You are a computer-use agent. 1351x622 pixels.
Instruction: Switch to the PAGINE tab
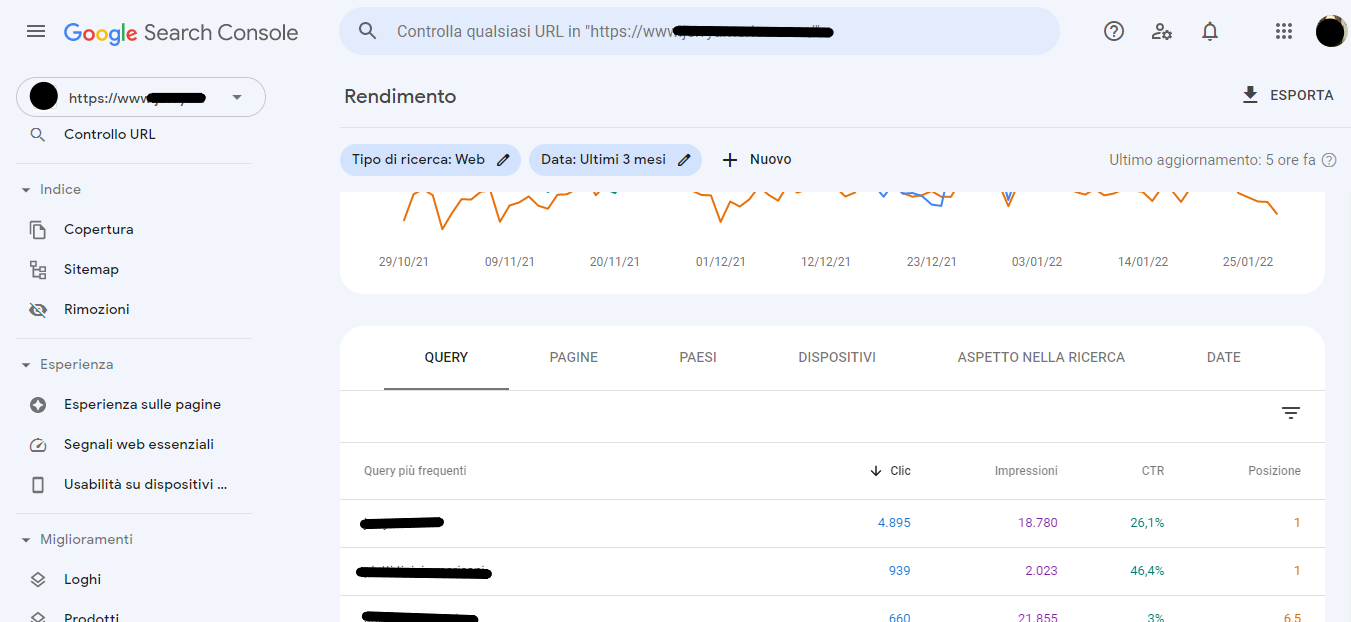coord(573,357)
